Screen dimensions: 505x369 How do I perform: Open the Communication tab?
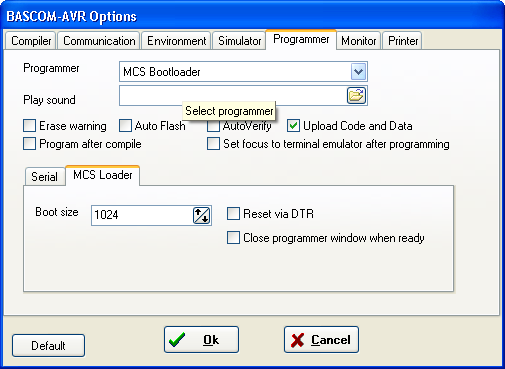(99, 41)
